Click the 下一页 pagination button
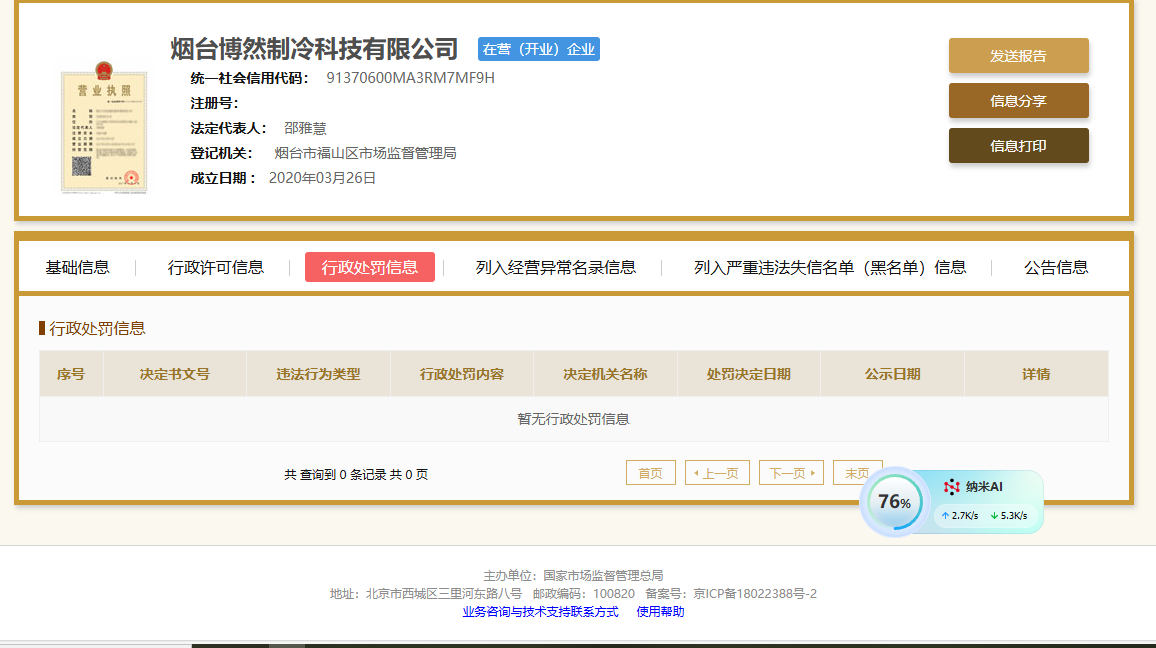Image resolution: width=1156 pixels, height=648 pixels. [791, 473]
